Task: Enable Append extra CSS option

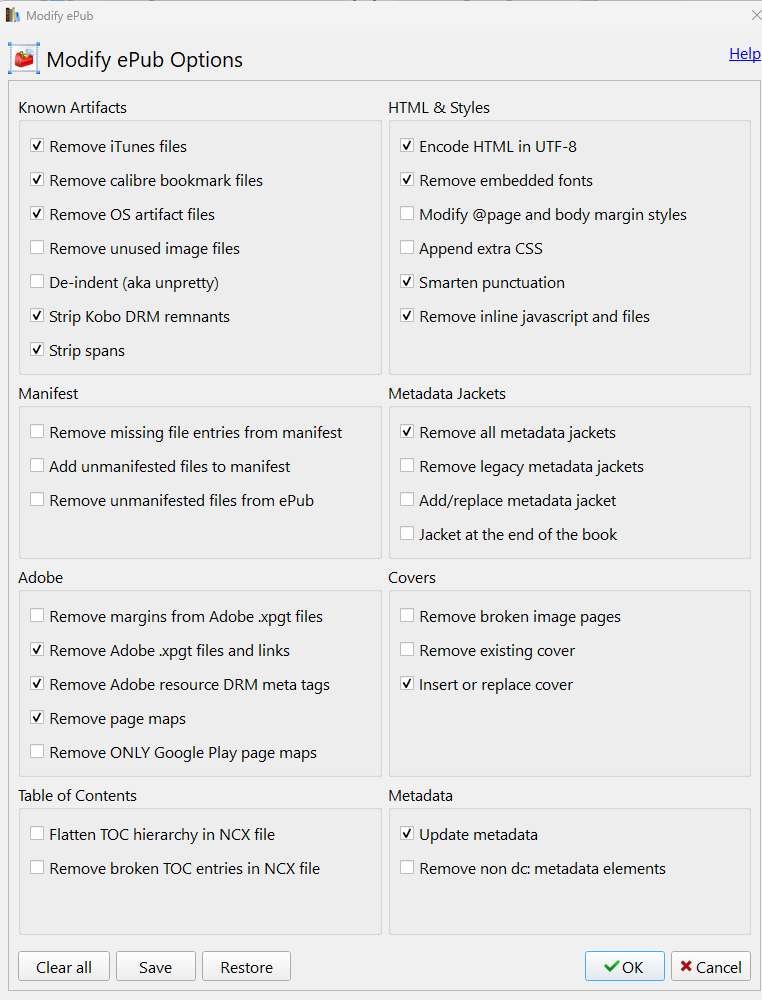Action: (x=407, y=248)
